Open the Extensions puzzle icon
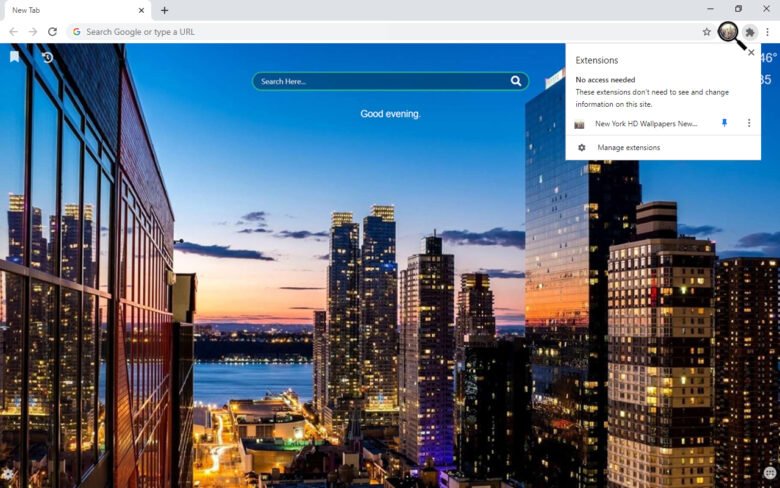Screen dimensions: 780x488 pyautogui.click(x=750, y=32)
